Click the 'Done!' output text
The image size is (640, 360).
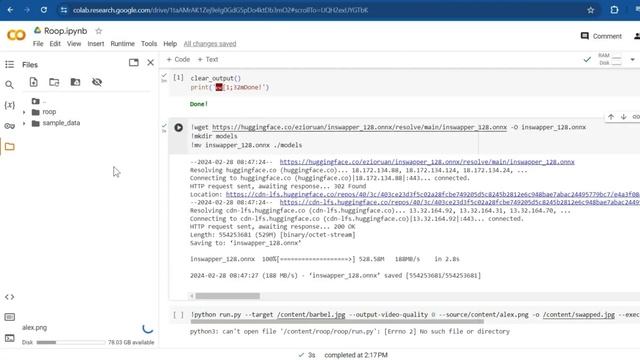(x=199, y=104)
